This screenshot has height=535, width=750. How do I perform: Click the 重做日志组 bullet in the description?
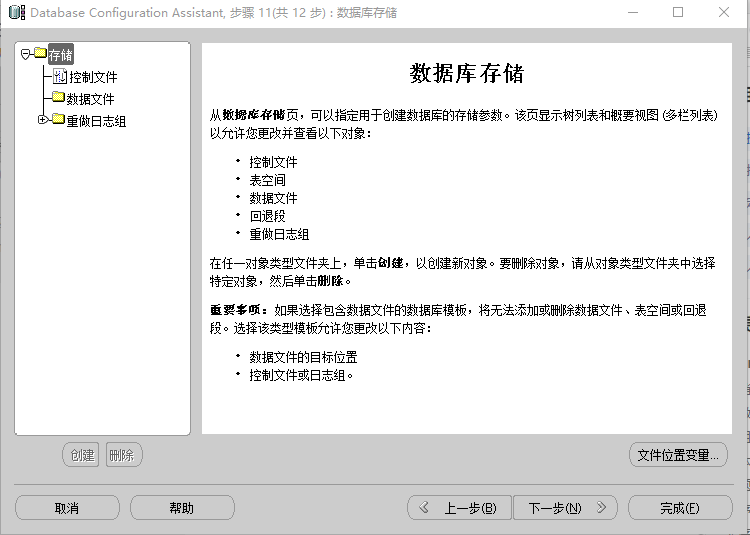(279, 234)
